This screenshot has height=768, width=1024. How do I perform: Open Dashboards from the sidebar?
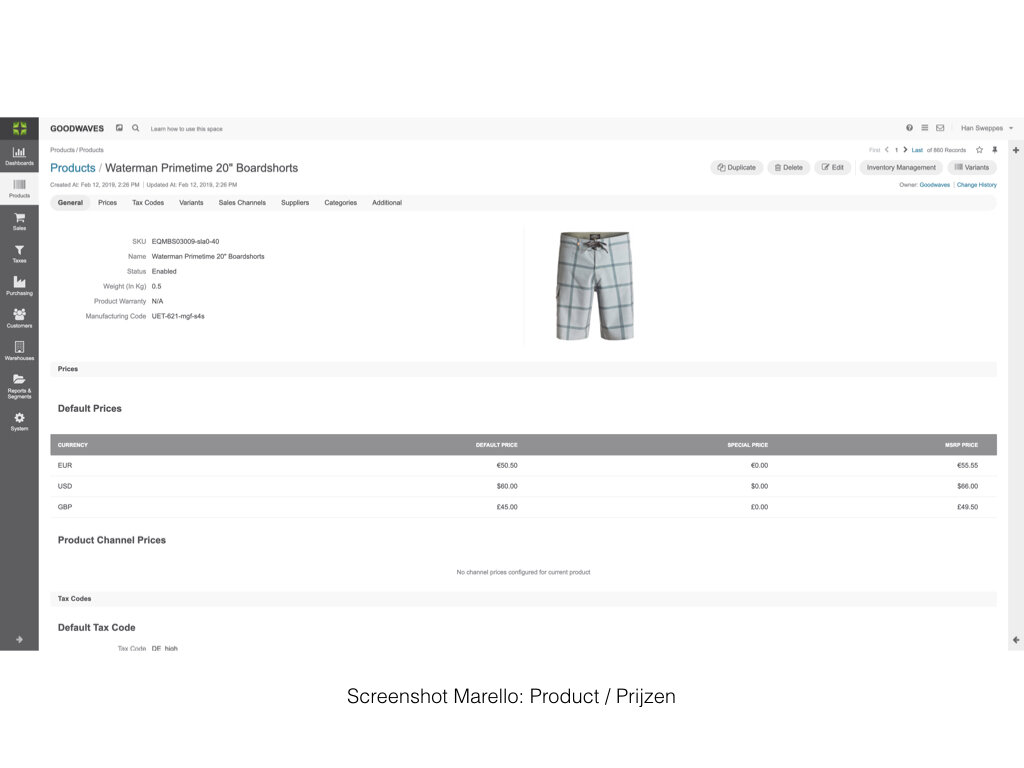[19, 156]
